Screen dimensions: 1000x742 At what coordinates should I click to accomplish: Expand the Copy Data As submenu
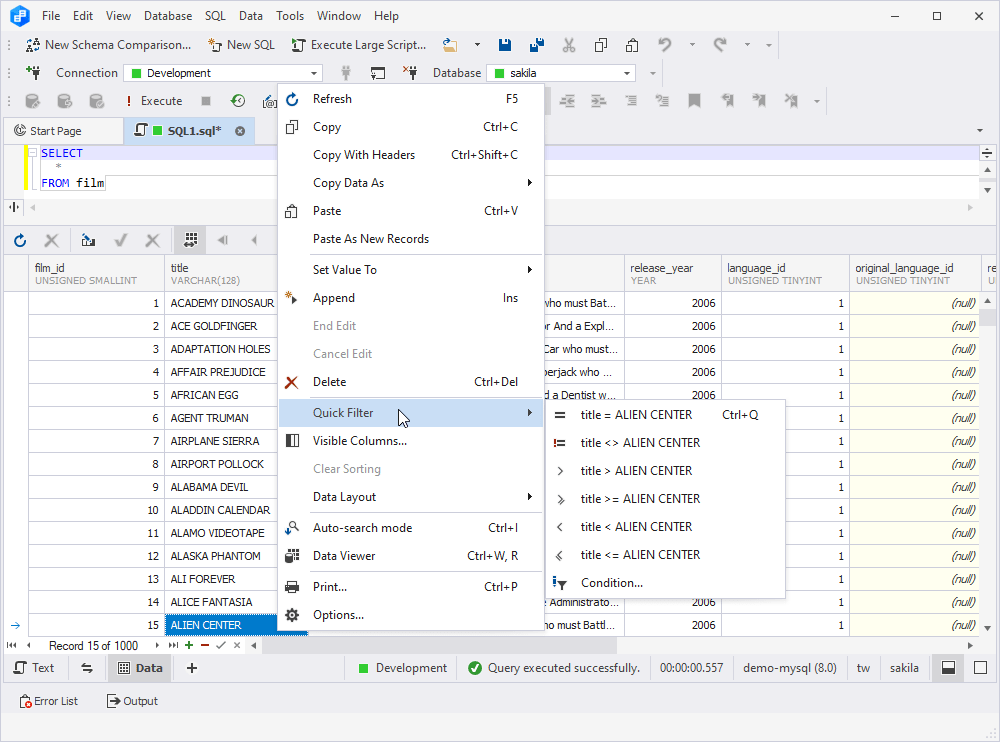point(350,182)
